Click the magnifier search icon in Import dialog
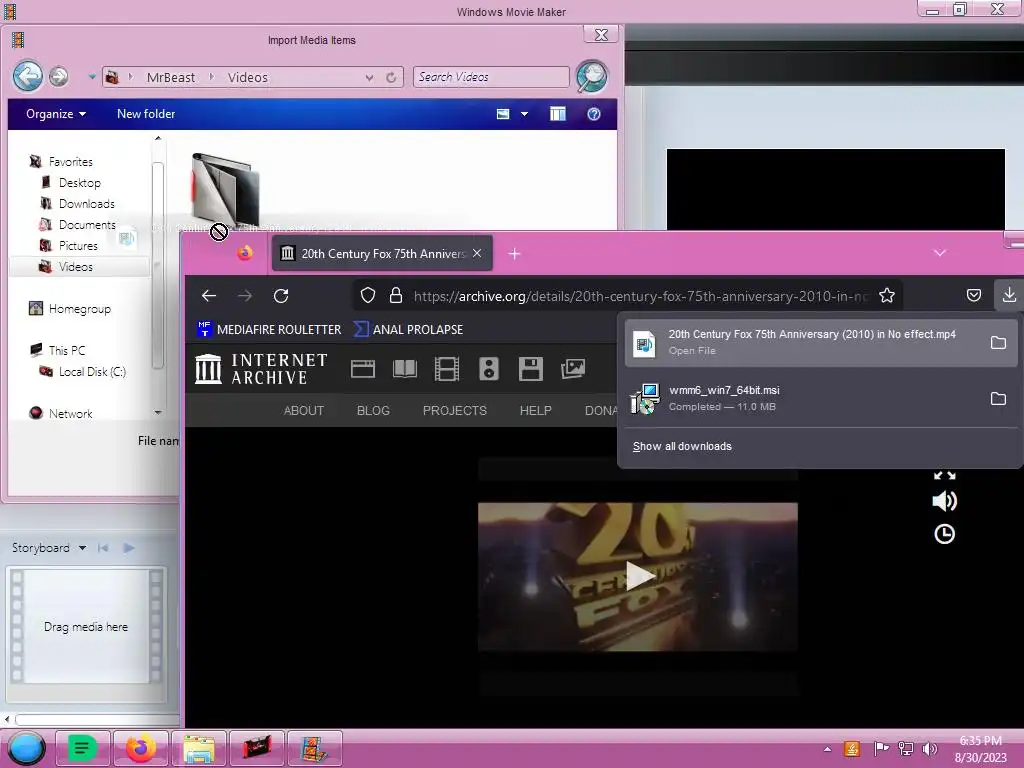 (592, 76)
